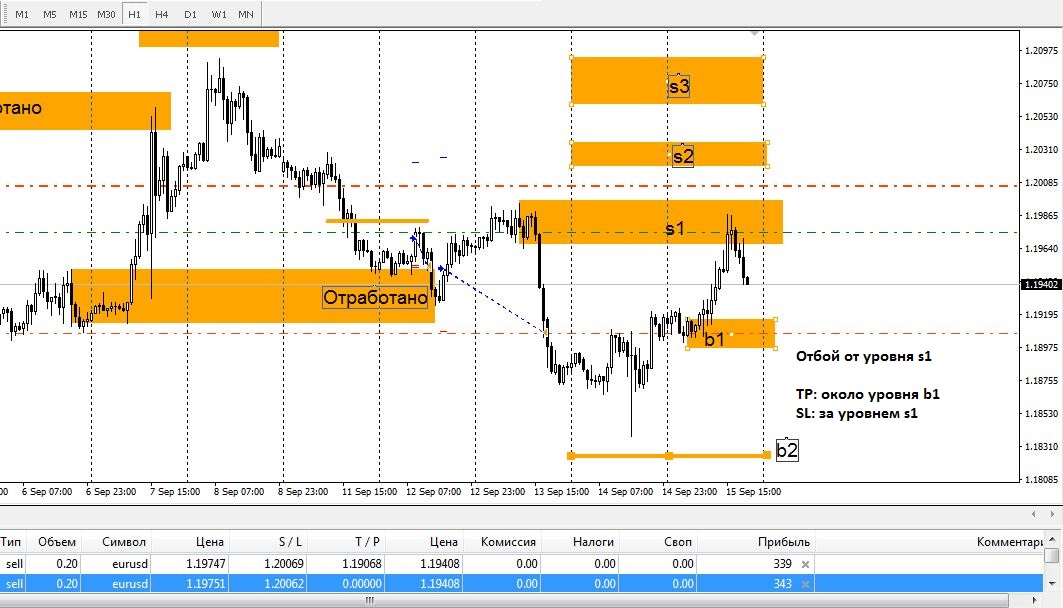Select the sell order opened at 1.19747

521,564
